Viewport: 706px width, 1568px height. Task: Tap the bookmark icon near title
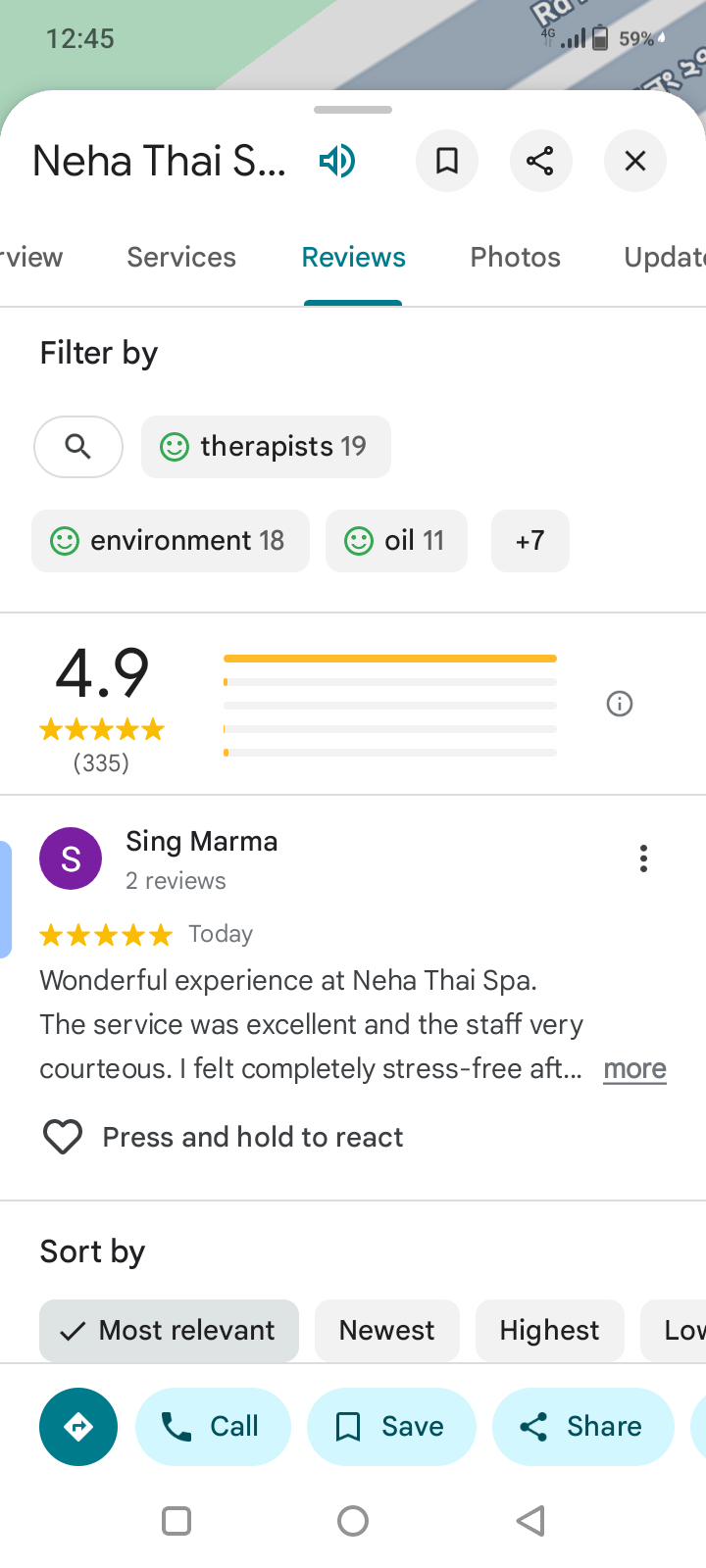[447, 161]
